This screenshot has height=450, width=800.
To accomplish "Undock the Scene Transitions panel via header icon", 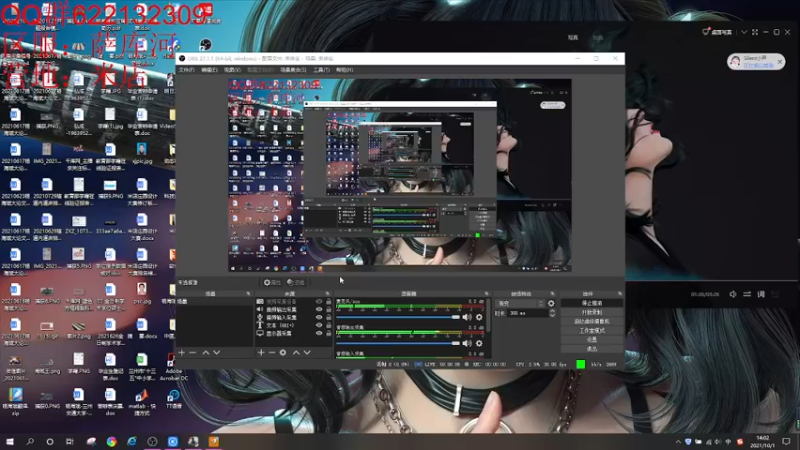I will click(552, 294).
